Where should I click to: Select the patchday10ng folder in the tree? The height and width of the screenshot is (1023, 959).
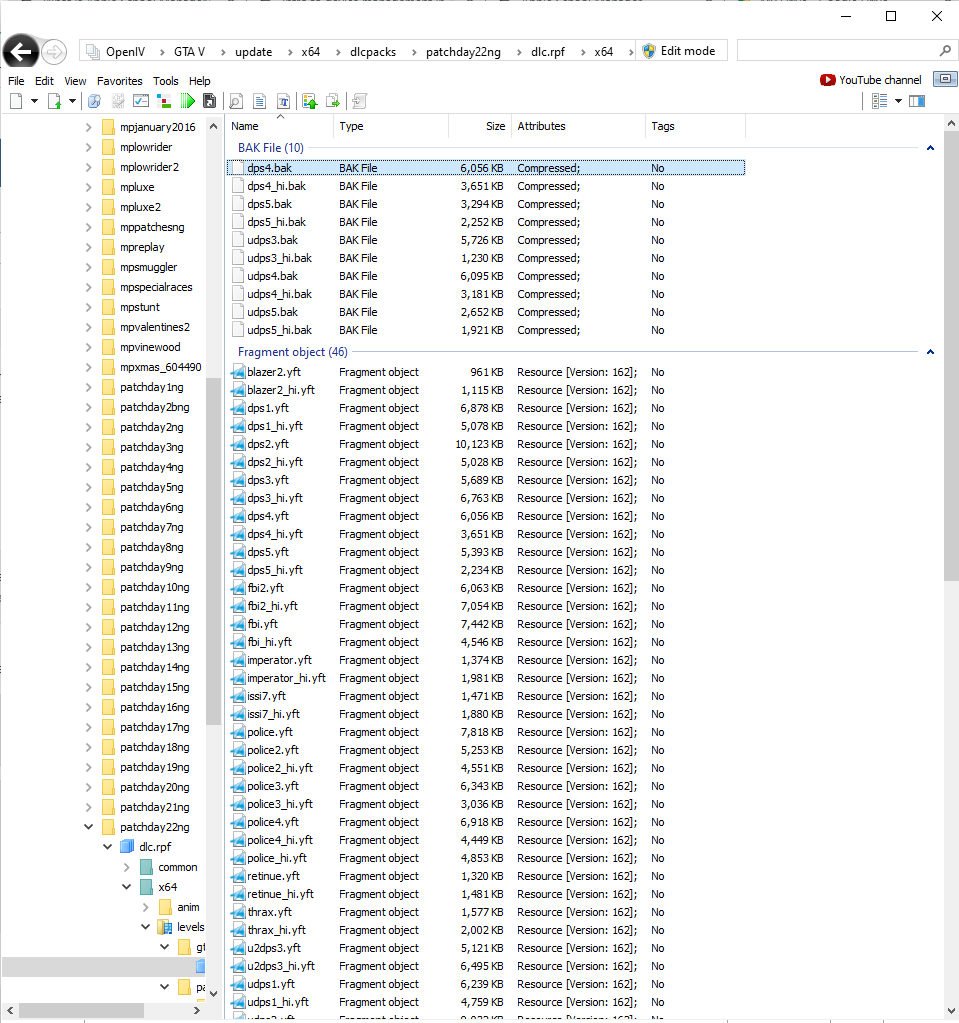pos(155,587)
